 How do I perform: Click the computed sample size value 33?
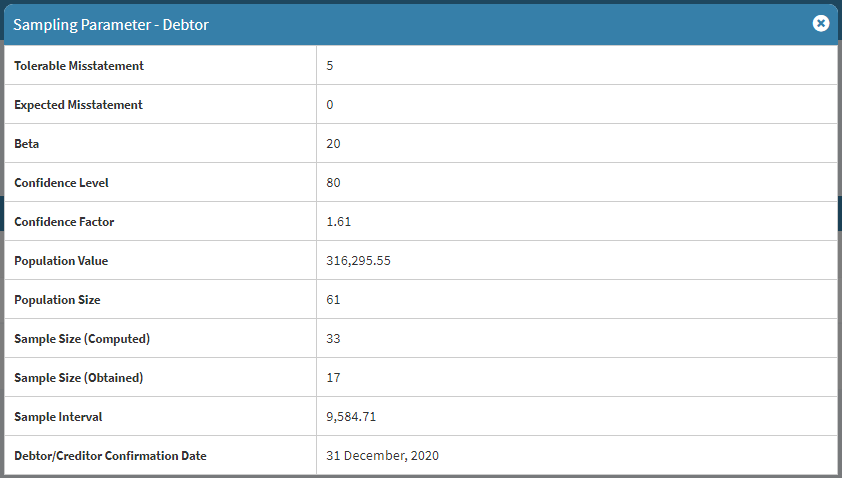[334, 339]
